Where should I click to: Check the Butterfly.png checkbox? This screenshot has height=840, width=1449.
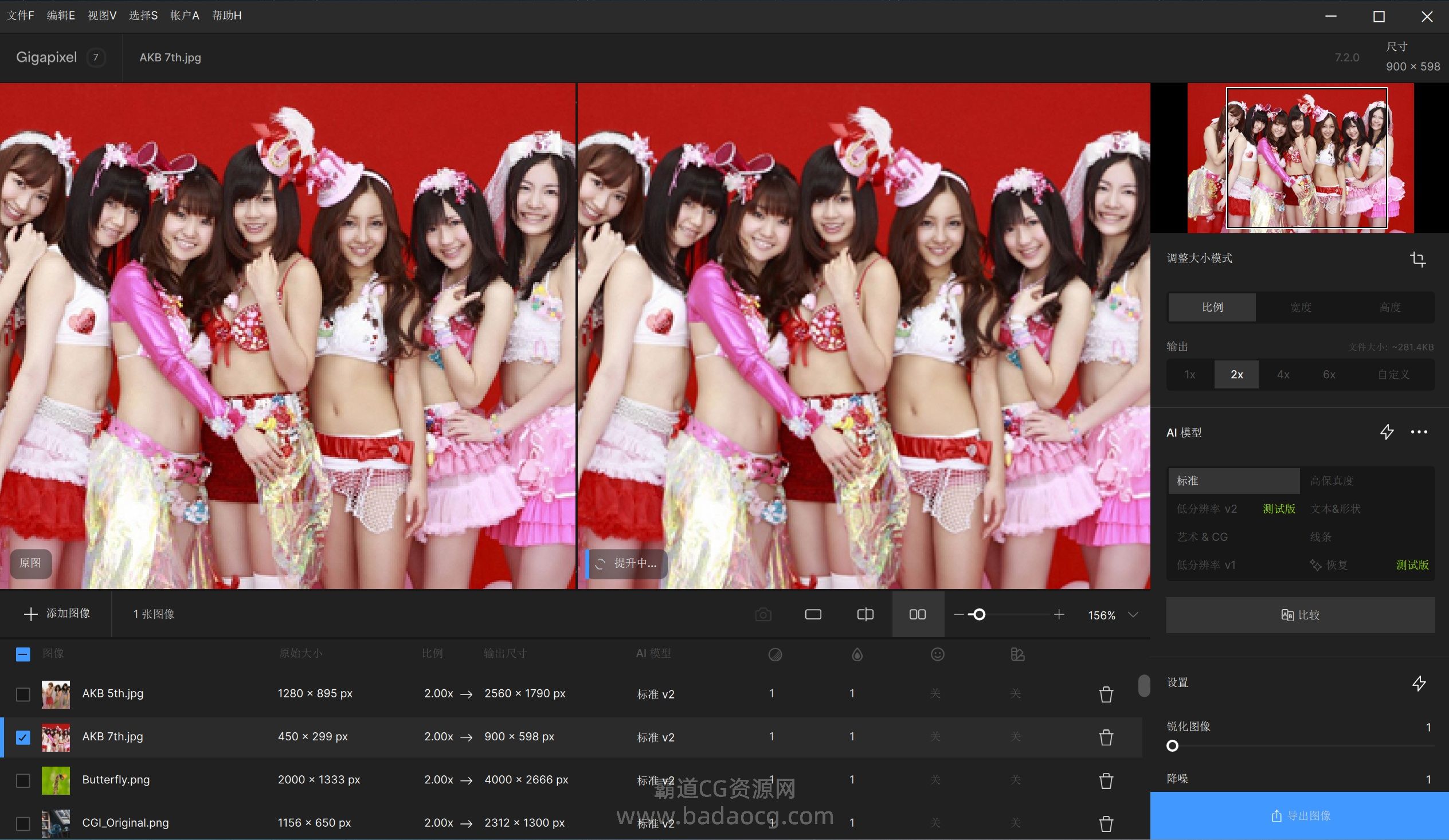(23, 780)
